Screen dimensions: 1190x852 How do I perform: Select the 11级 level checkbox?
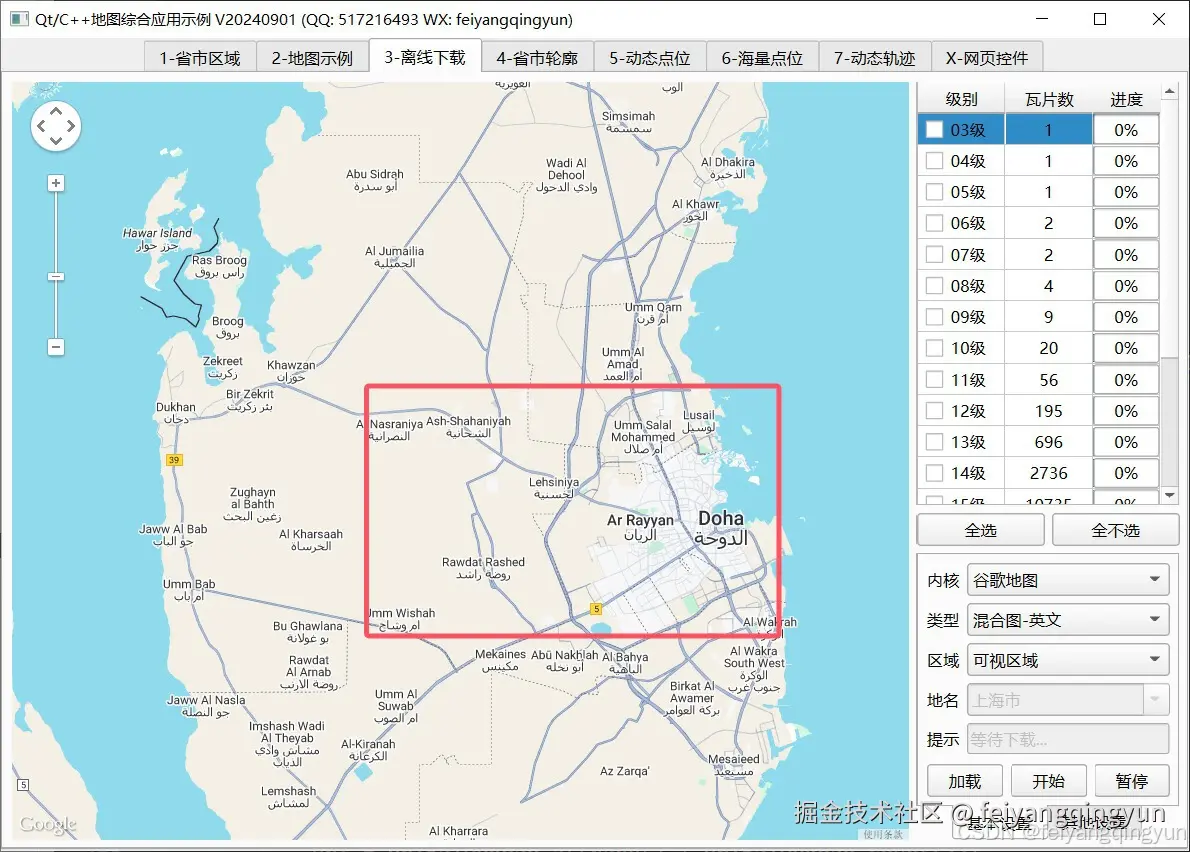[934, 379]
